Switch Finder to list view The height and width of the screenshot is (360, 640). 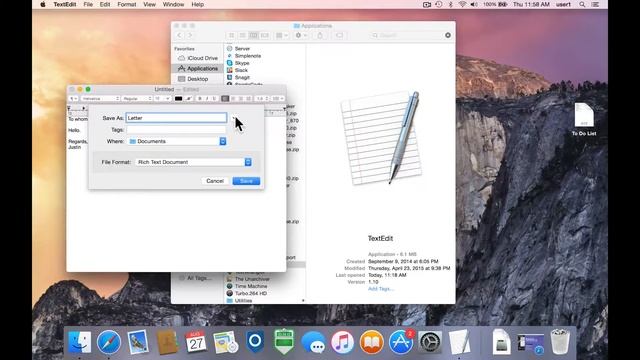point(242,36)
